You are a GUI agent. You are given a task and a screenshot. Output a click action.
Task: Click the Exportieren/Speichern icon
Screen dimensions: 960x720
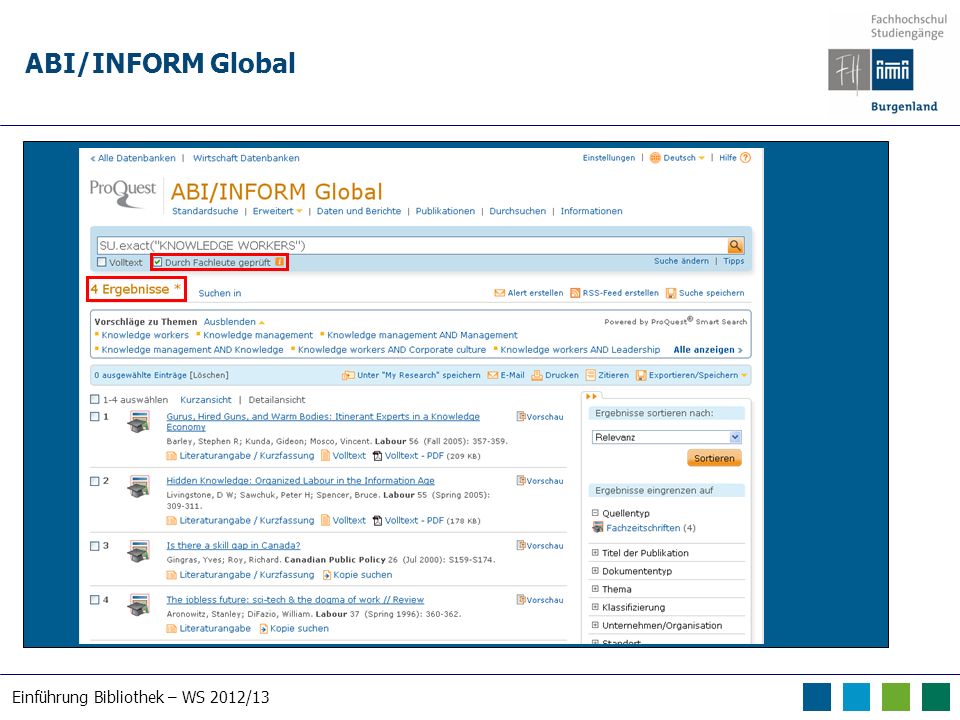(x=641, y=375)
